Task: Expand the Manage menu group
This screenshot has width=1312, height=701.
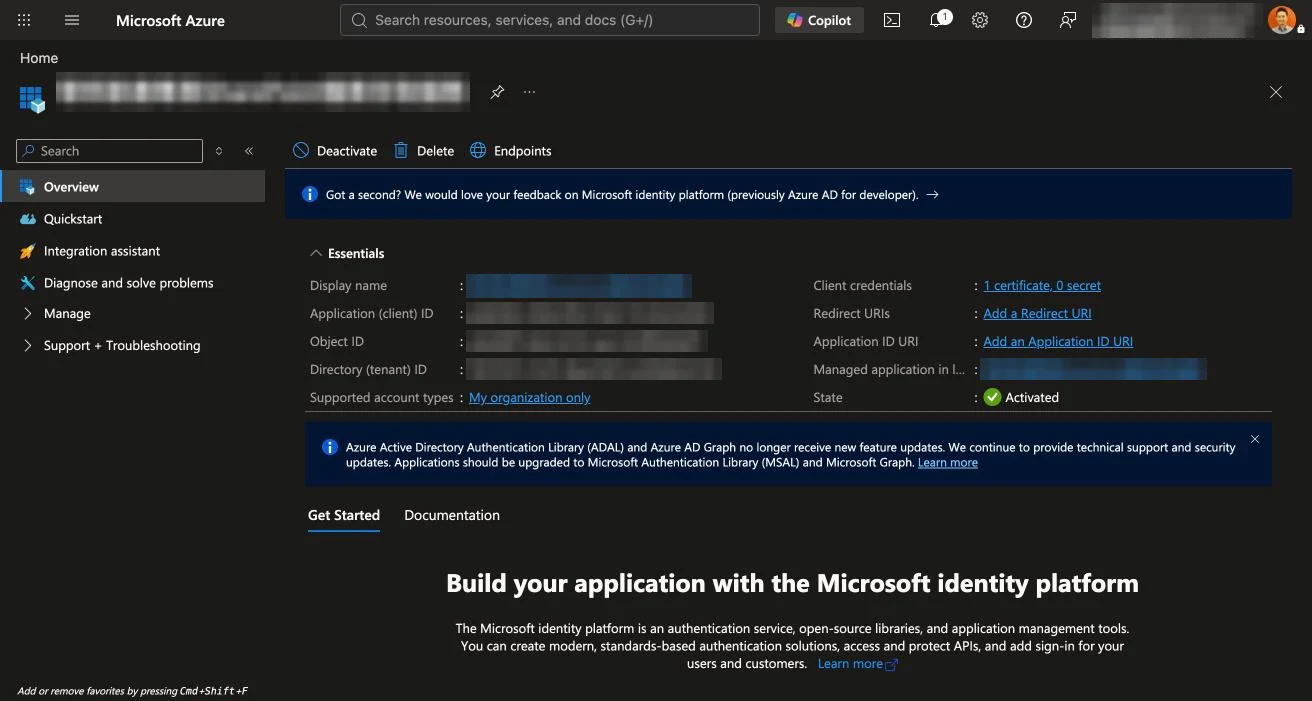Action: [27, 314]
